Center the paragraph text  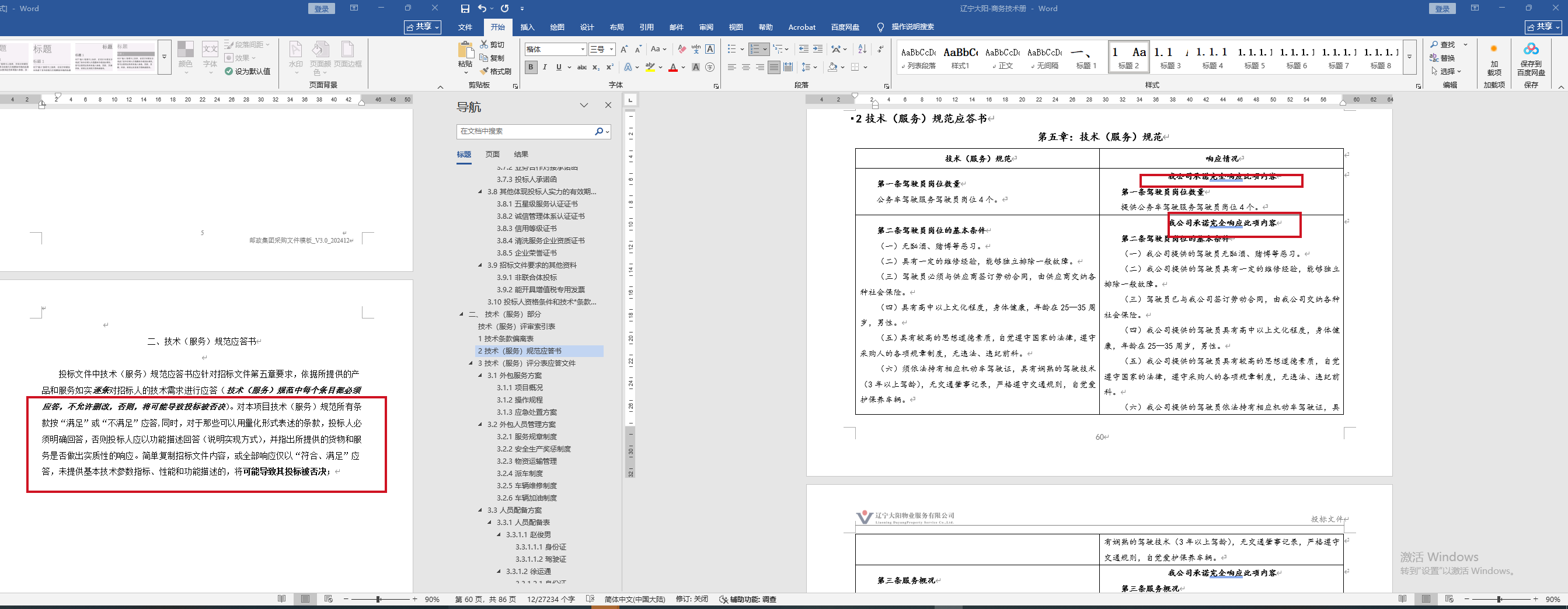745,68
